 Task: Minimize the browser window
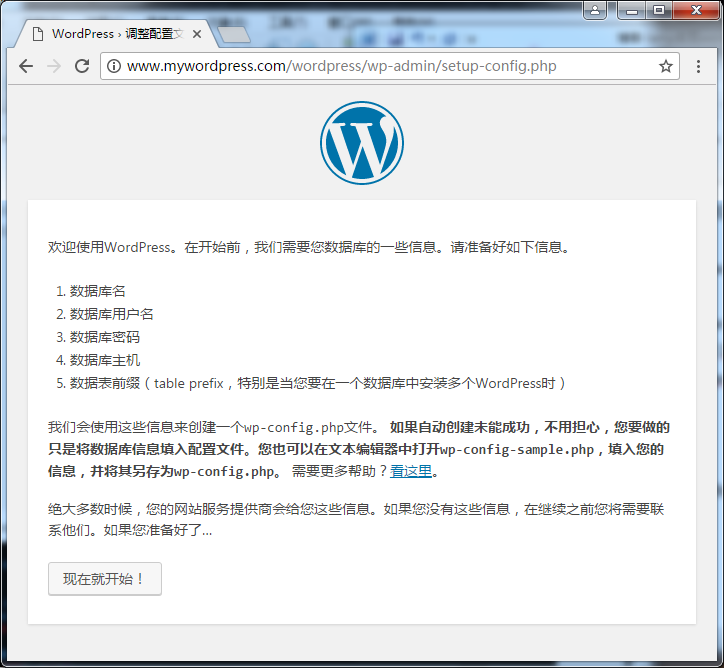(x=632, y=10)
